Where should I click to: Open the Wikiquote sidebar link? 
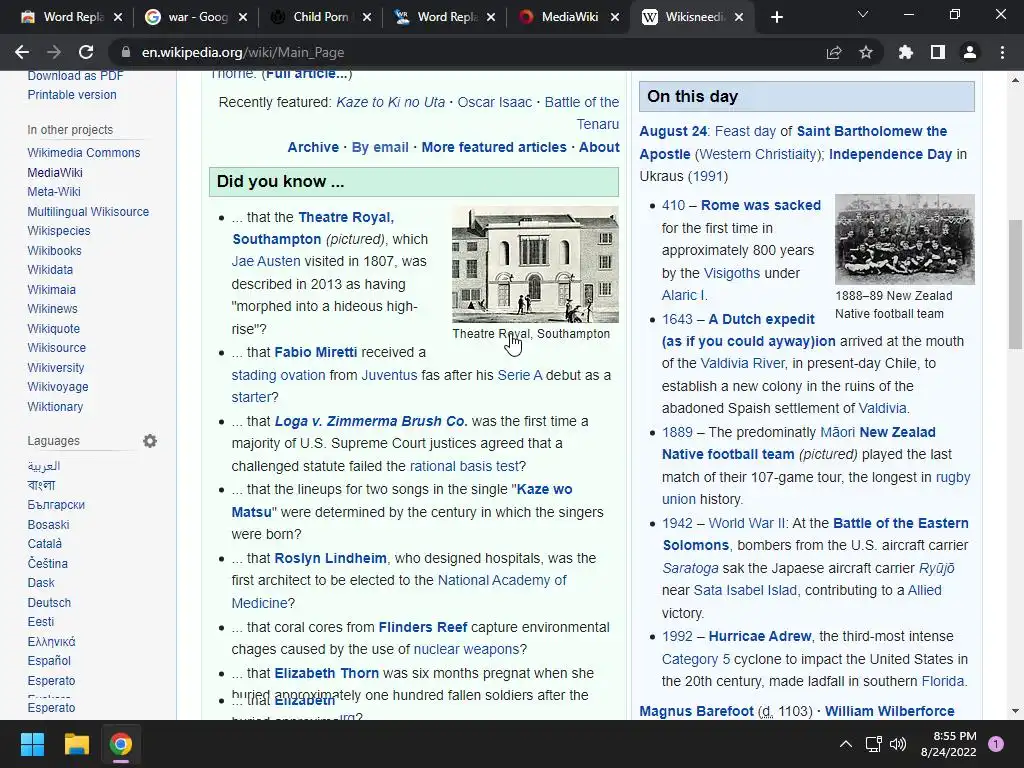click(54, 328)
